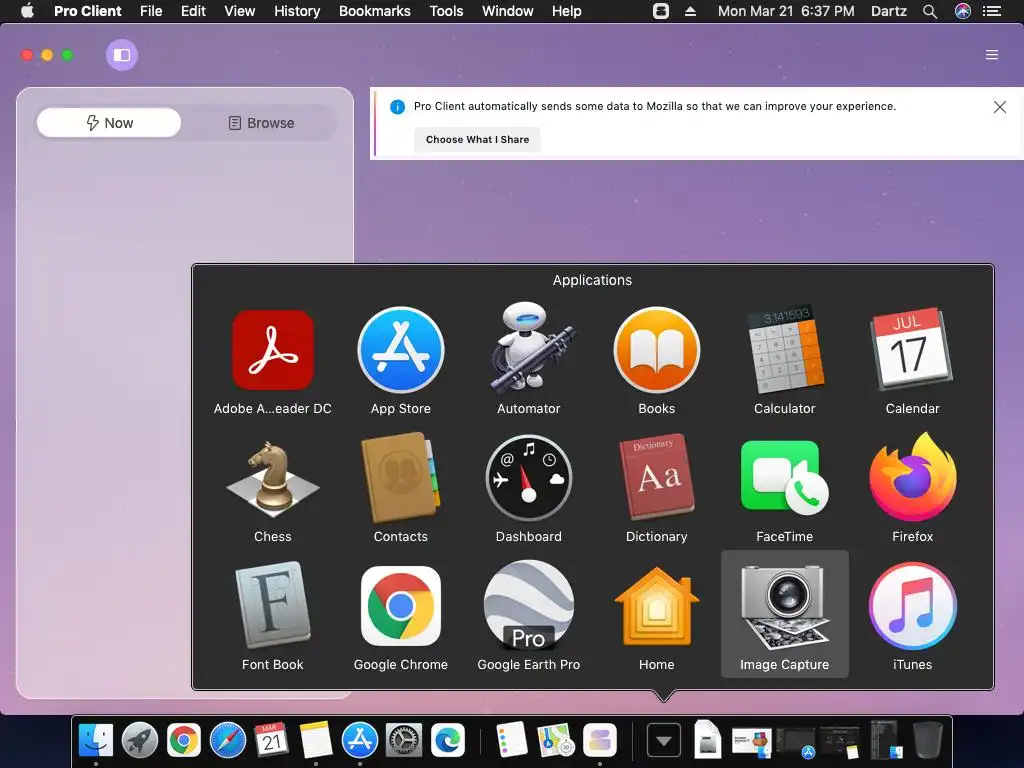Open the Books app

[x=656, y=351]
